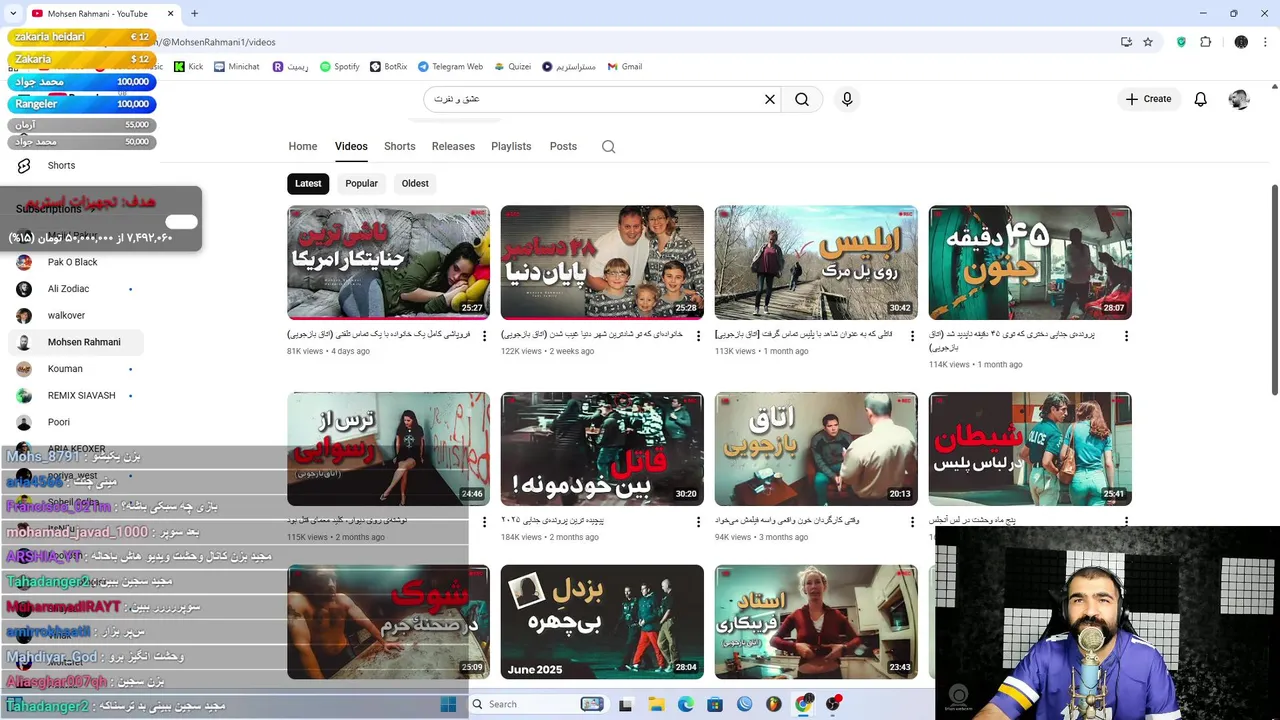The image size is (1280, 720).
Task: Switch to the channel Home tab
Action: [x=303, y=146]
